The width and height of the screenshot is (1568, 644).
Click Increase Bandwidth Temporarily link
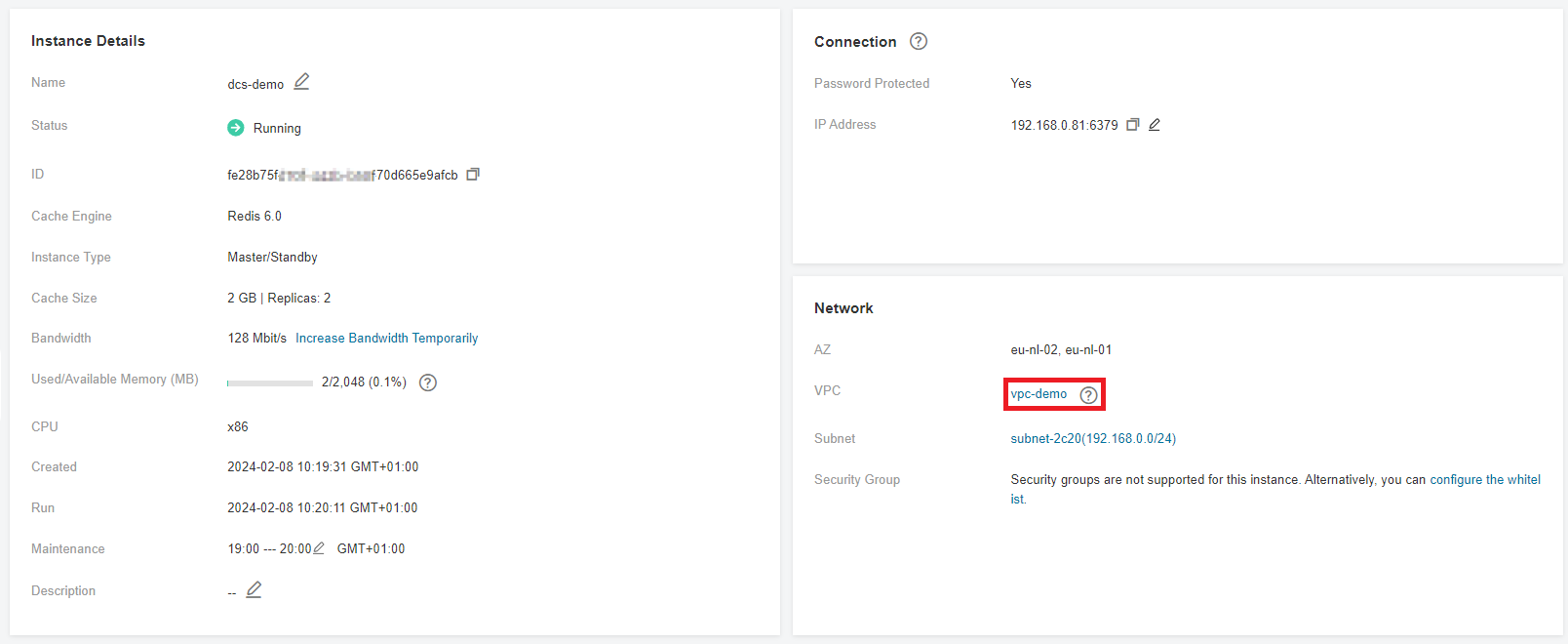386,339
